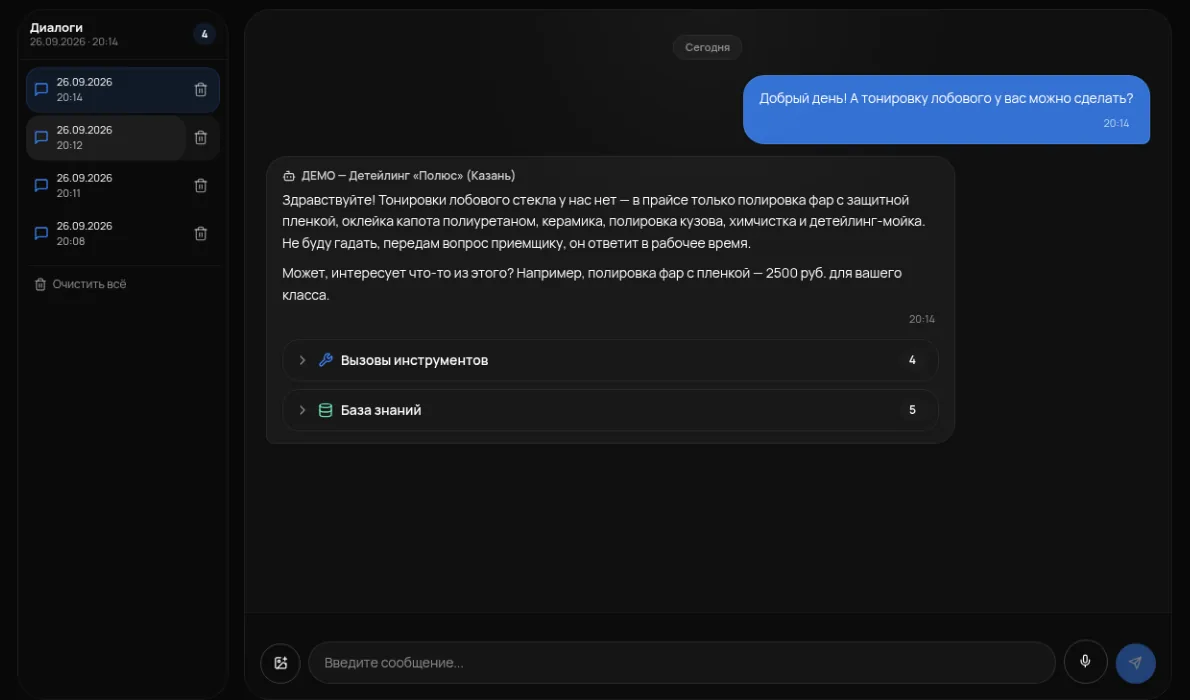Click the 'Диалоги' panel heading
The width and height of the screenshot is (1190, 700).
click(x=56, y=27)
